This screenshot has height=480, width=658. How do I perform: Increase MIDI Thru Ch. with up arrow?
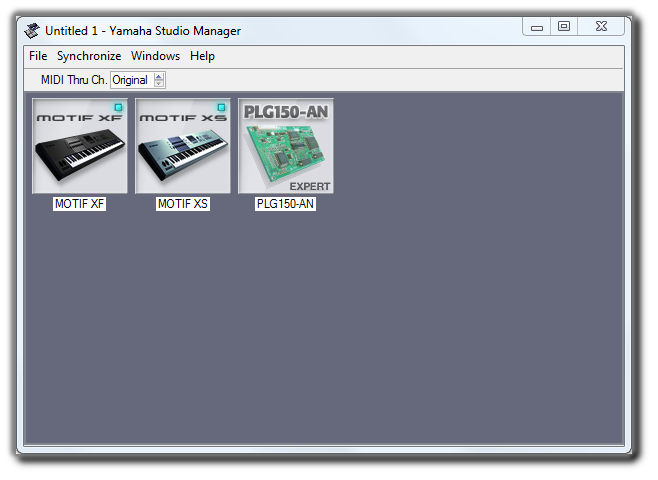coord(159,76)
